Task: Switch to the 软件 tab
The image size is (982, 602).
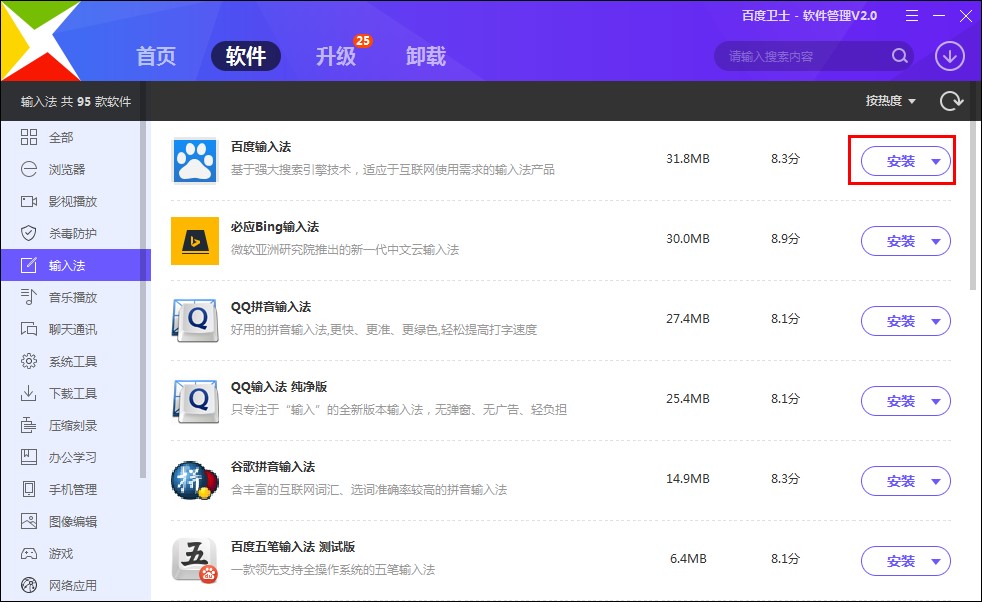Action: [x=246, y=56]
